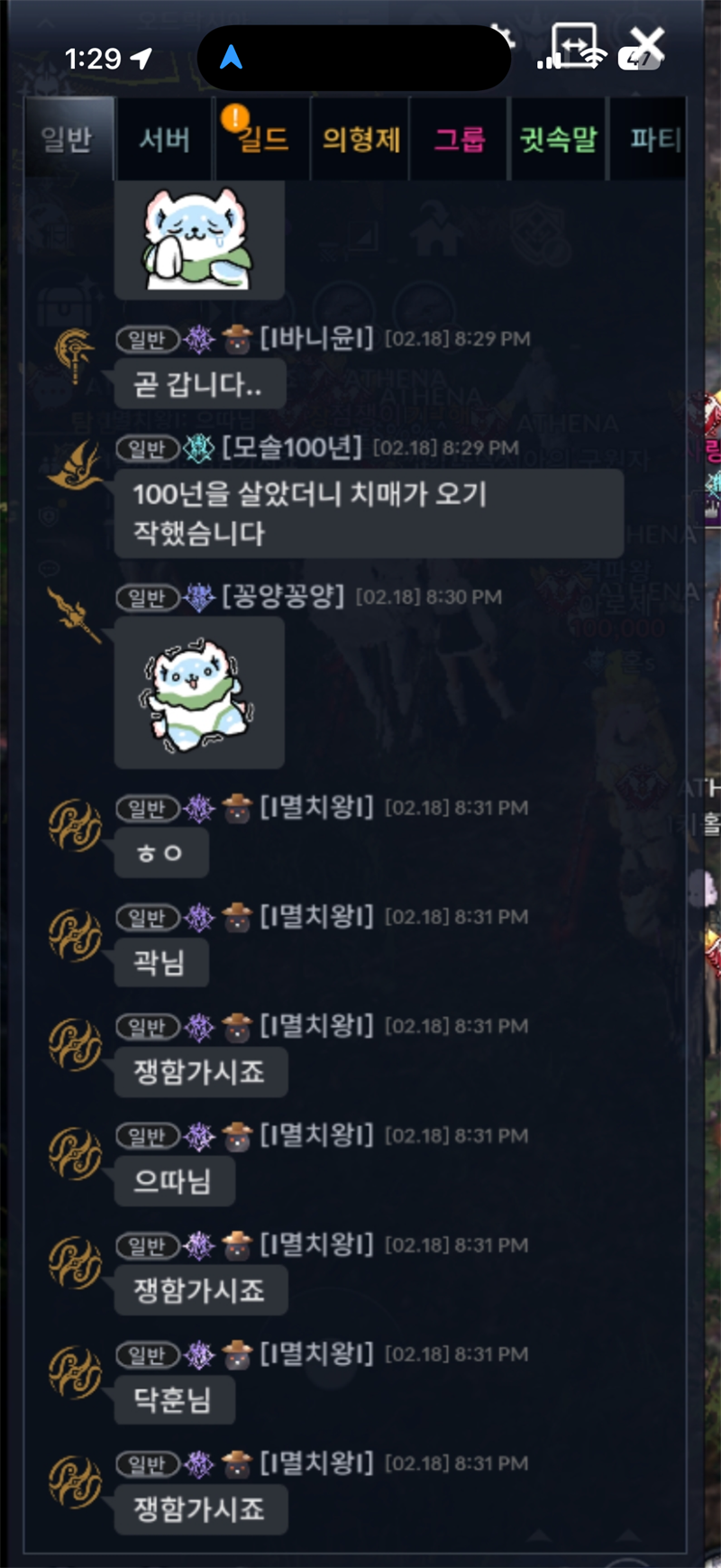
Task: Open the 서버 chat tab
Action: click(165, 139)
